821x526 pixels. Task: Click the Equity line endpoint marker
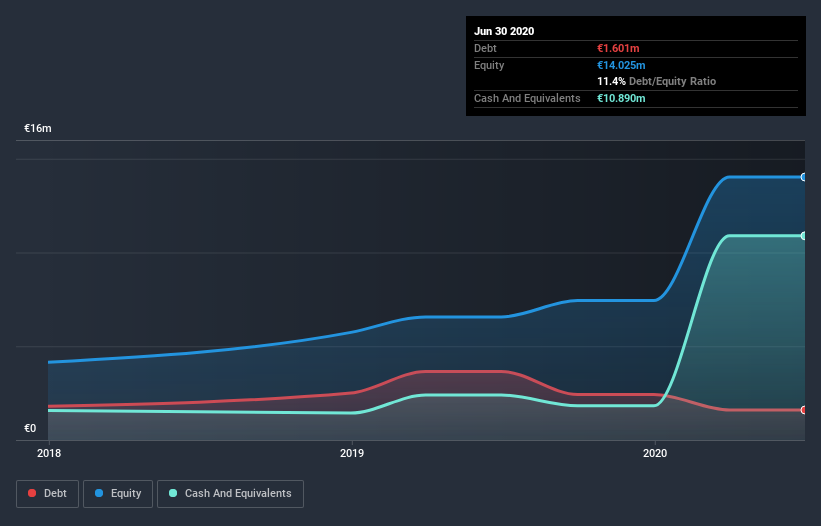804,177
